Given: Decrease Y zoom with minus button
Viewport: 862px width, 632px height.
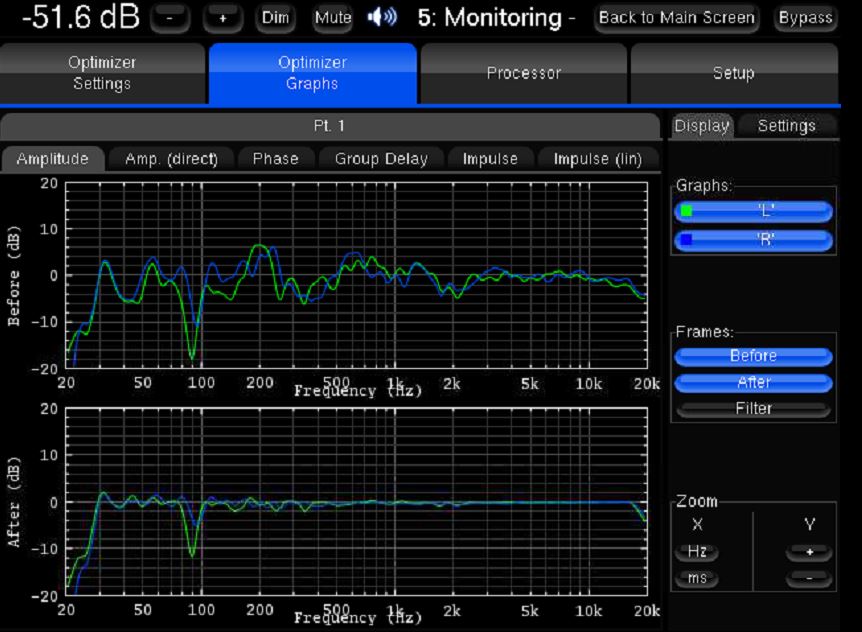Looking at the screenshot, I should [x=808, y=579].
